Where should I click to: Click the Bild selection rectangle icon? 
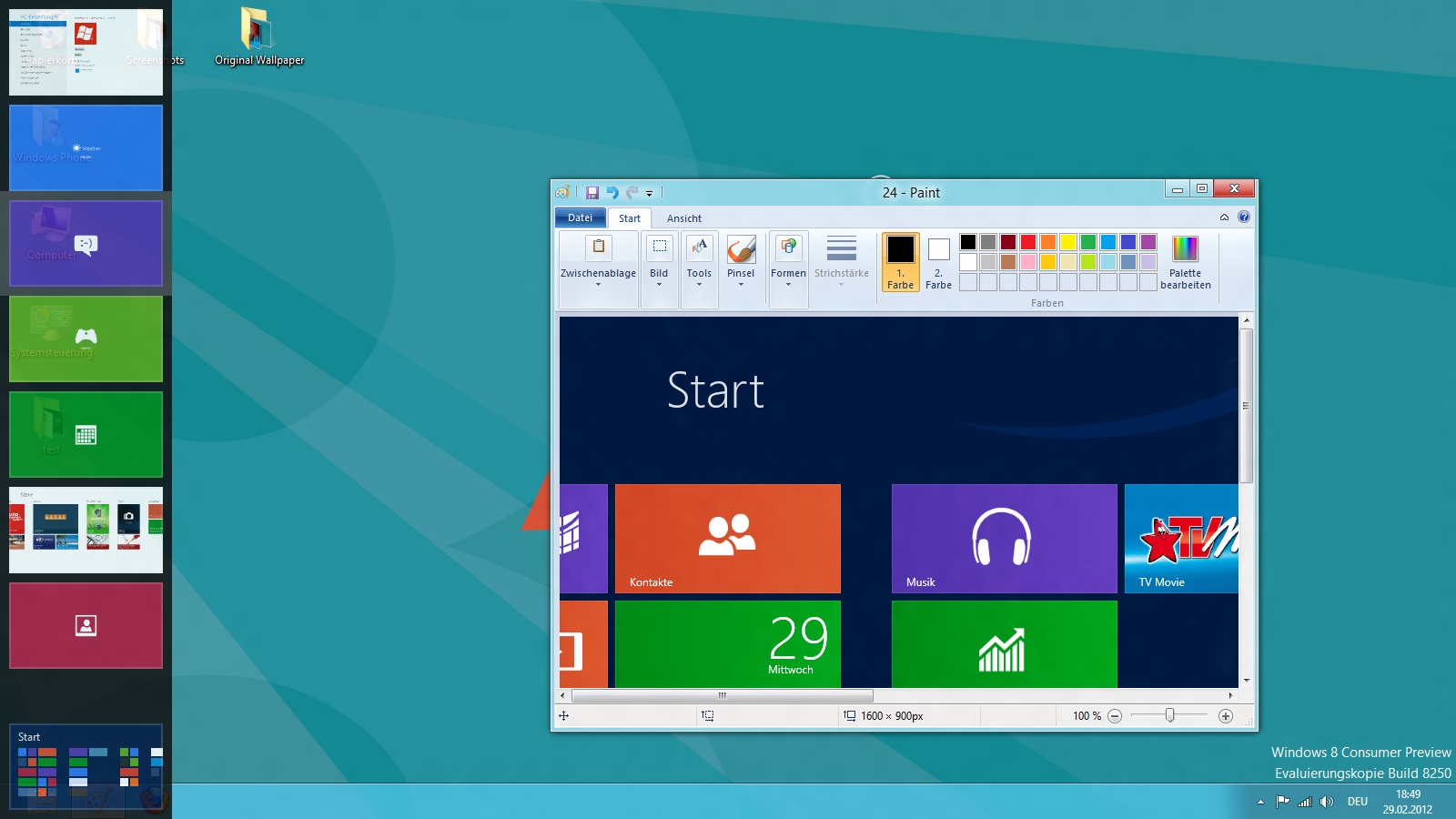coord(660,248)
